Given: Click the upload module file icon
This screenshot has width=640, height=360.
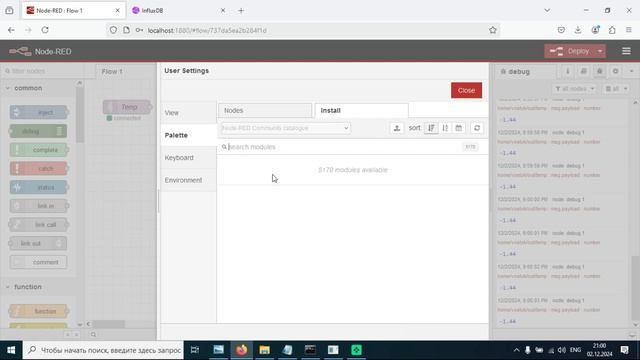Looking at the screenshot, I should [397, 128].
